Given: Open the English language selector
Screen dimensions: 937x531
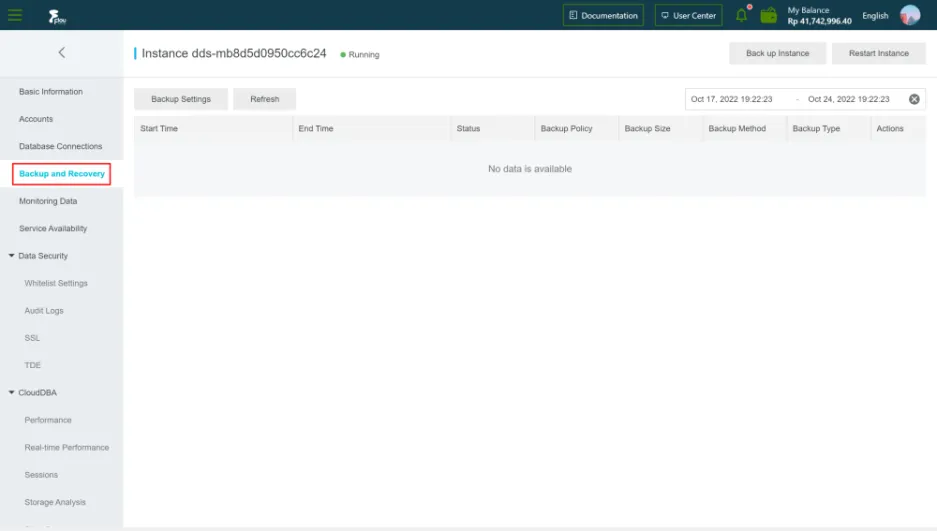Looking at the screenshot, I should (875, 16).
